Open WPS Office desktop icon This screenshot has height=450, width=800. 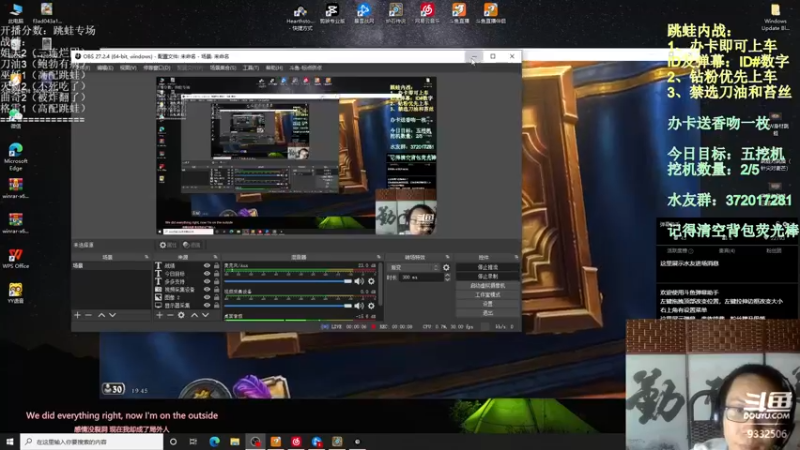[15, 258]
